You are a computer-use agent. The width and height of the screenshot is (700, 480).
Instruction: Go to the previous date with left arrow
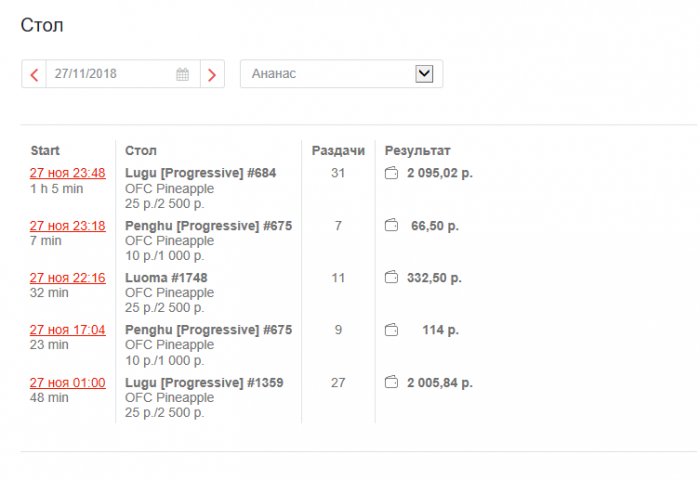point(34,74)
